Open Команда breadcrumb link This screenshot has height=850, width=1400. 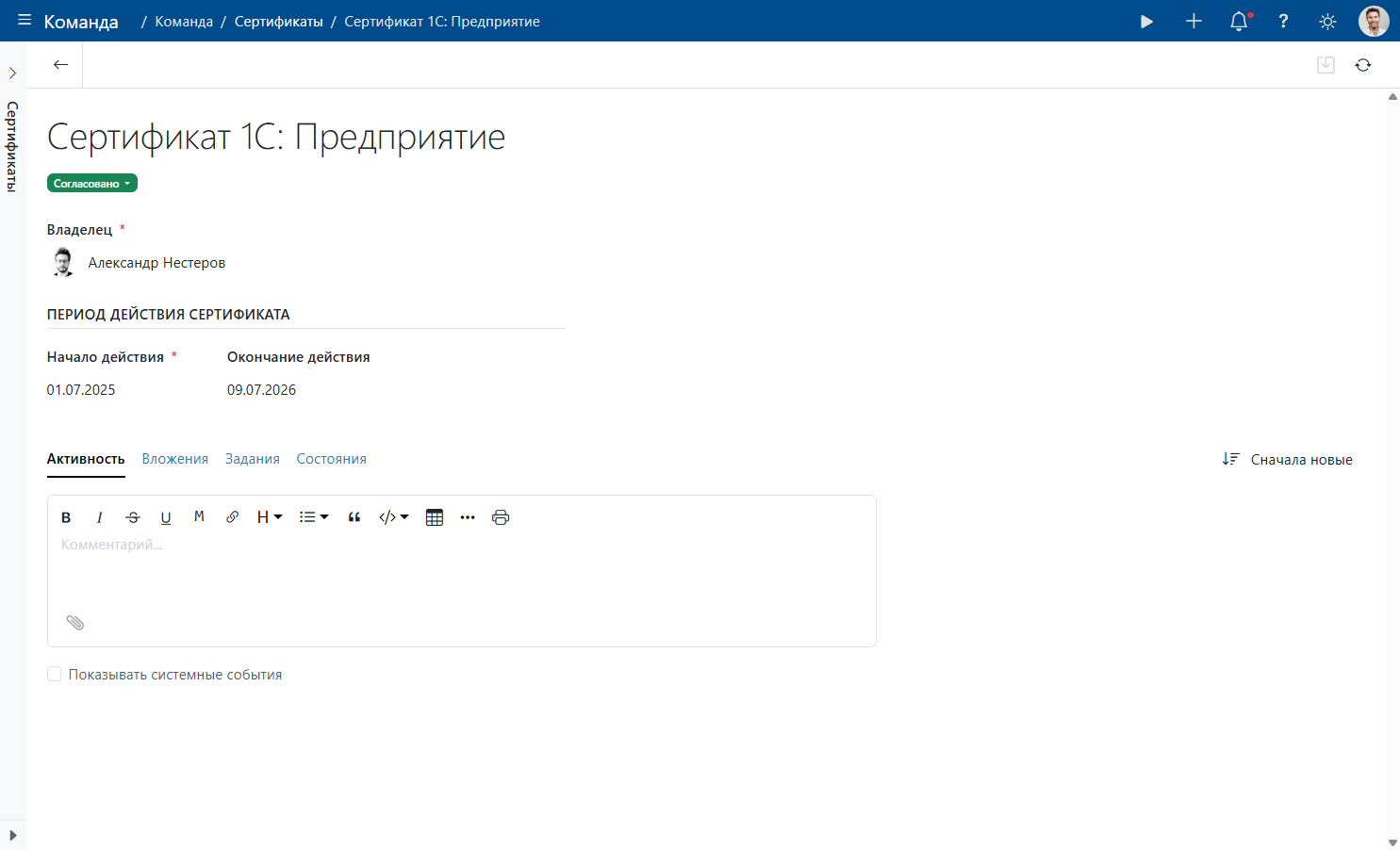coord(184,22)
